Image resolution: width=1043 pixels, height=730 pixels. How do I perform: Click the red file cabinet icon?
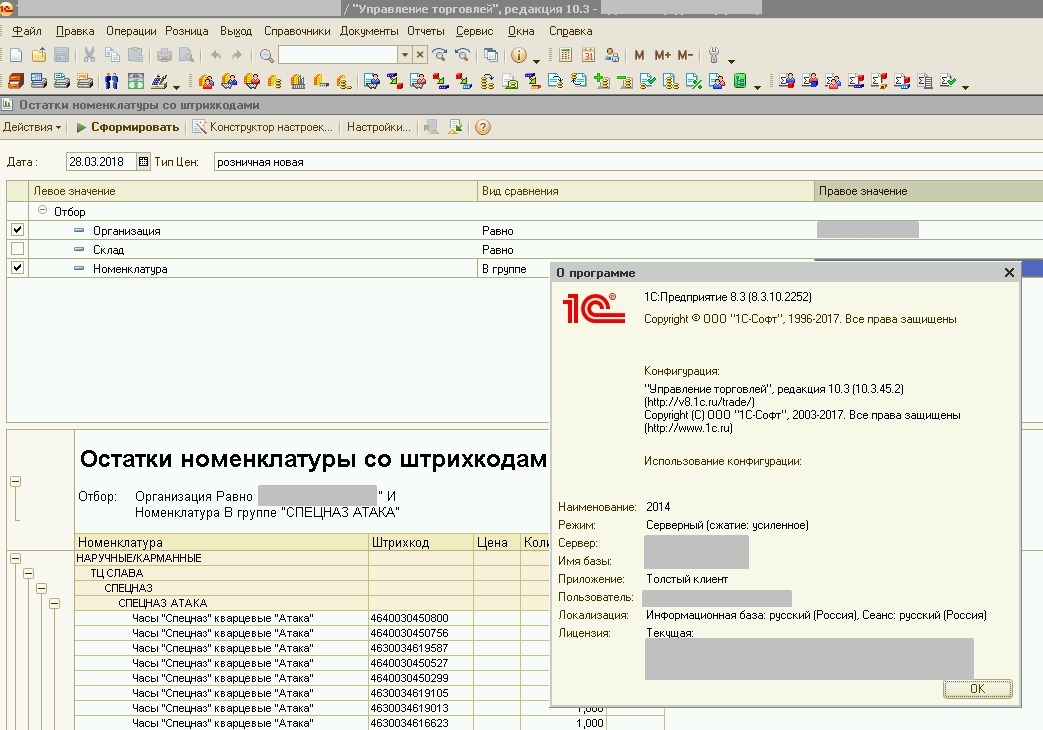(x=16, y=81)
